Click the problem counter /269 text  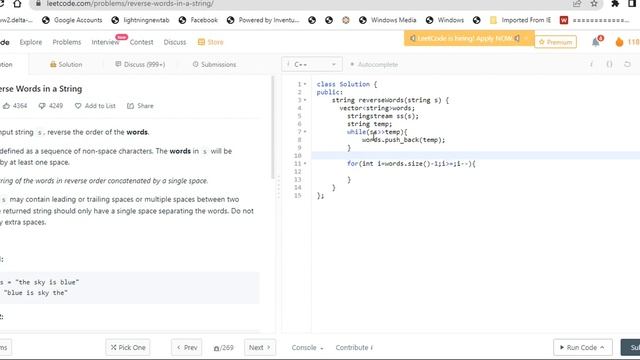pos(224,348)
